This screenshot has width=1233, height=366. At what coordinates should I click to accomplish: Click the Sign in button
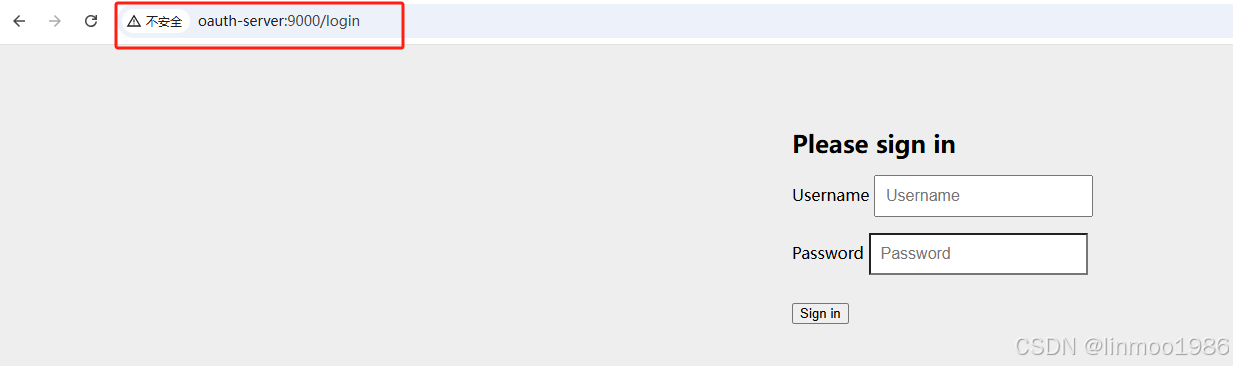coord(820,313)
